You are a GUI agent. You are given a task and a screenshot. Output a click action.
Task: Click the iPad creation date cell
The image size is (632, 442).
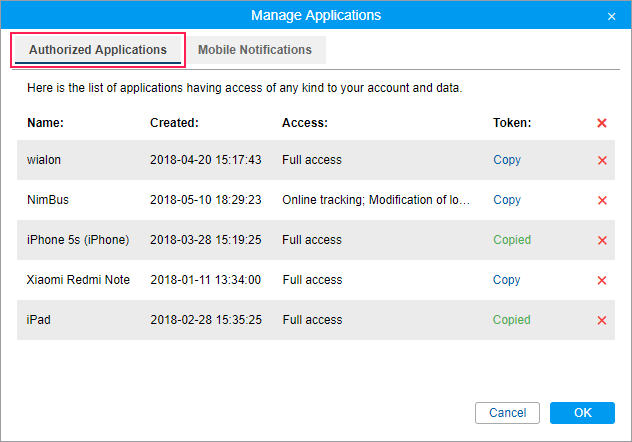pyautogui.click(x=206, y=320)
